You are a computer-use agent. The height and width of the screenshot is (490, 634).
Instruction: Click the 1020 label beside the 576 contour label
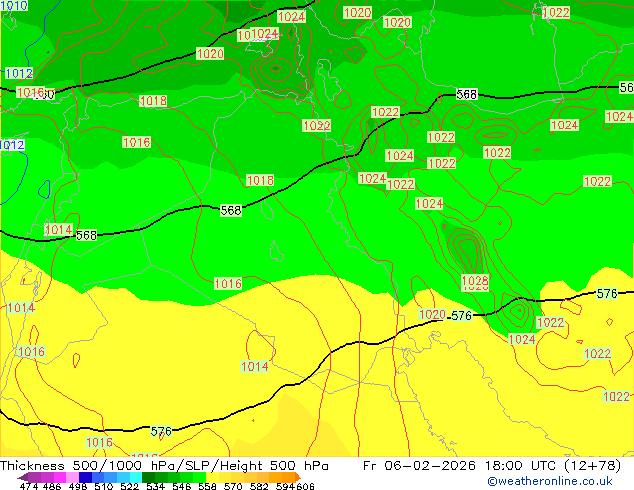[x=432, y=314]
